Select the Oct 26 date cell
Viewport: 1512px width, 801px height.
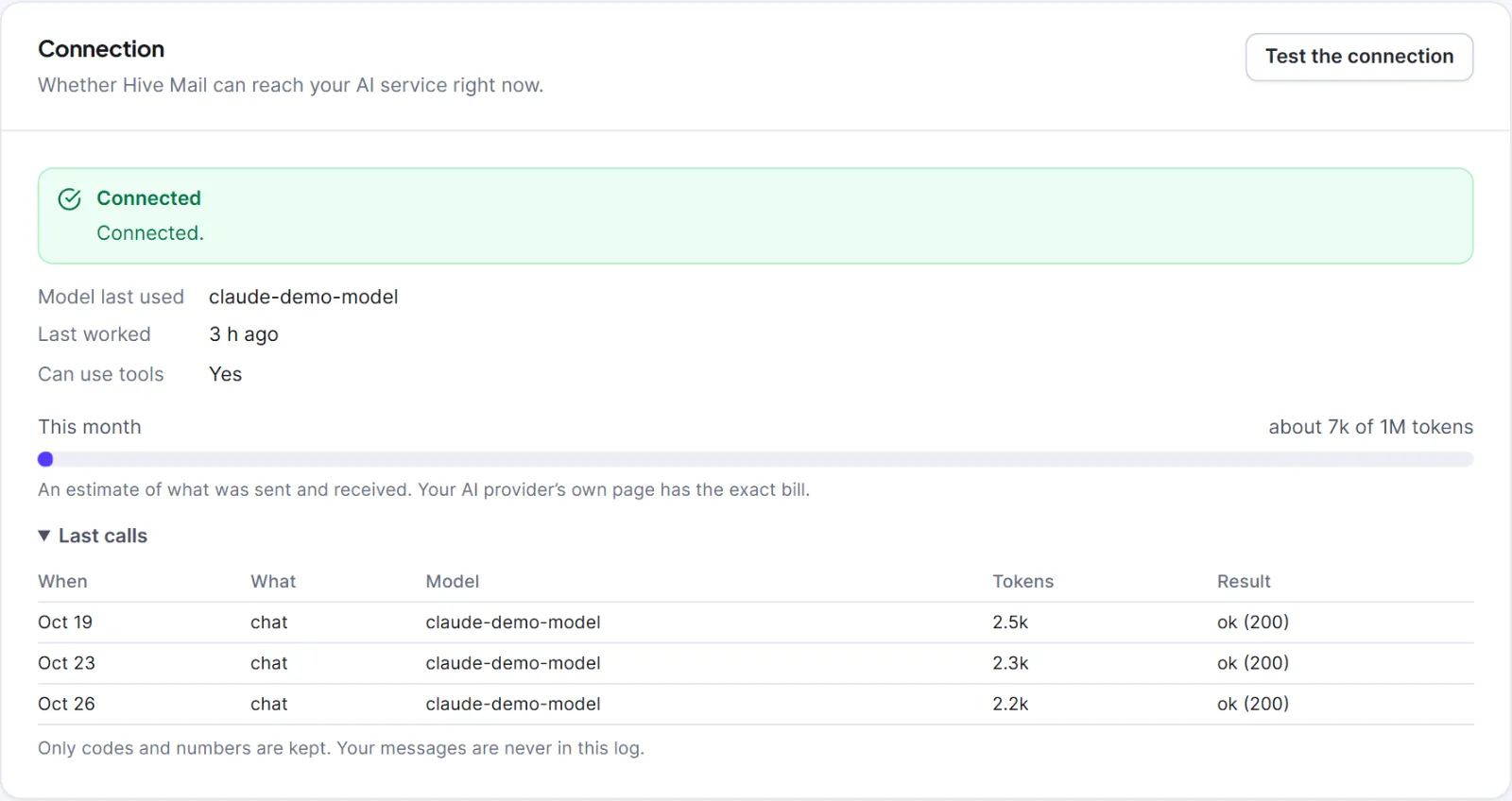[x=66, y=704]
